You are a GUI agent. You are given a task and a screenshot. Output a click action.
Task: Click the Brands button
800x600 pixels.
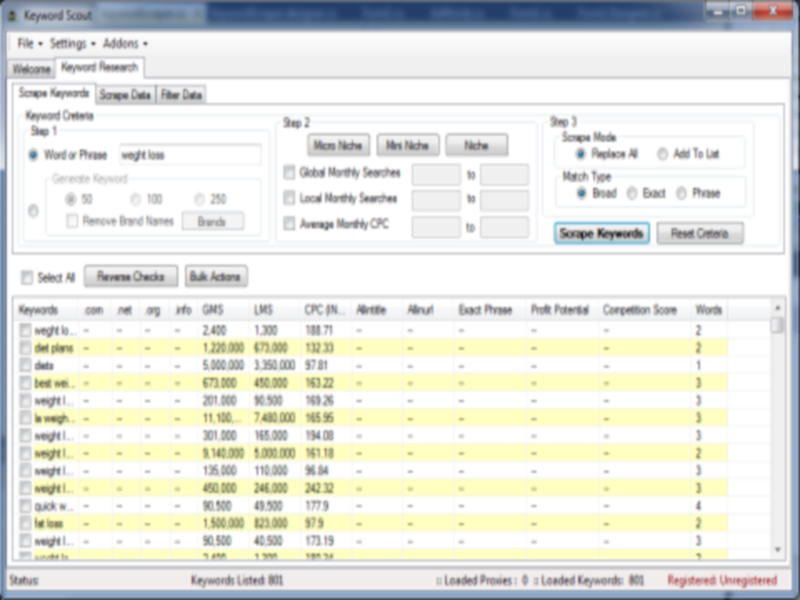click(x=212, y=221)
